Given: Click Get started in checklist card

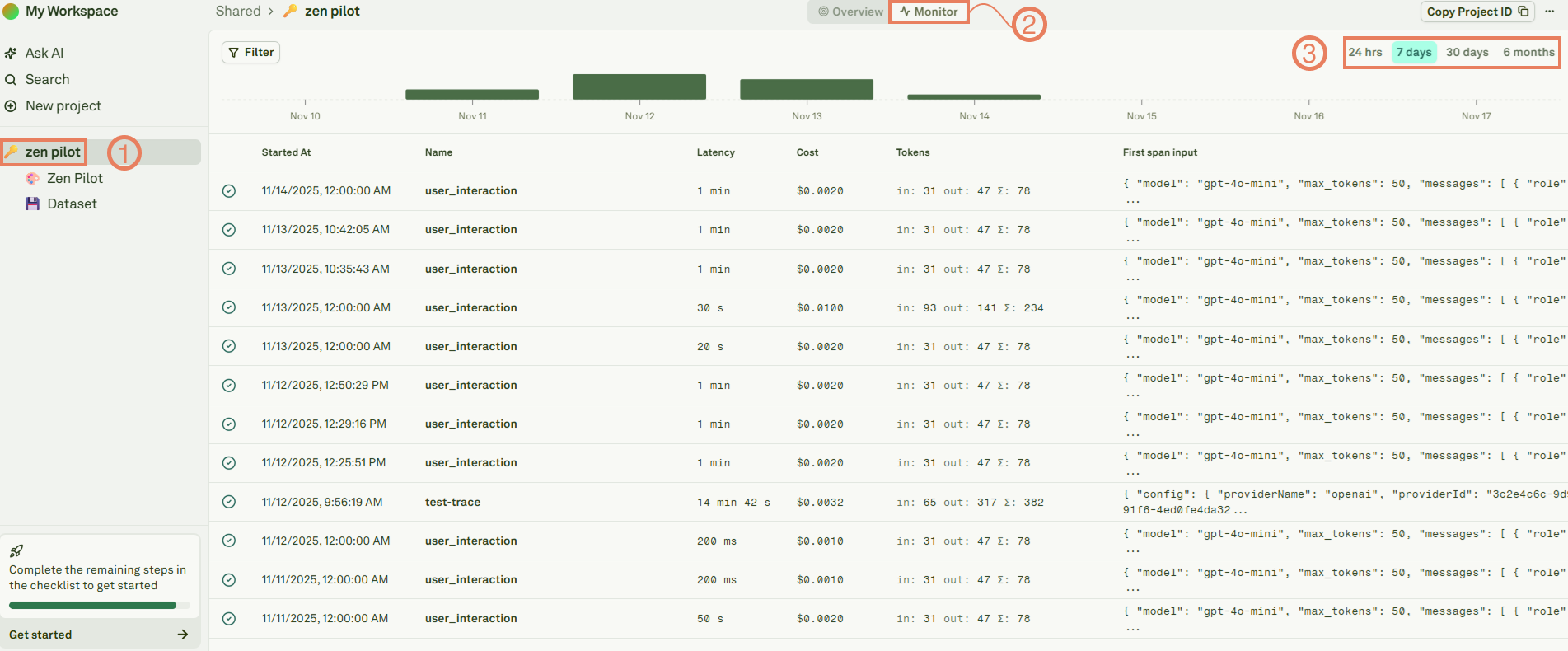Looking at the screenshot, I should [x=99, y=635].
